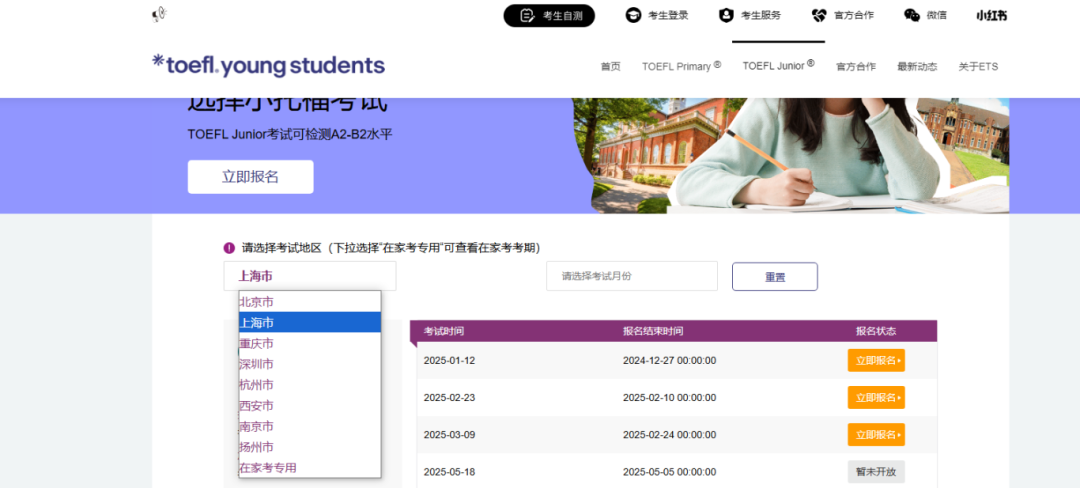The width and height of the screenshot is (1080, 488).
Task: Go to the 首页 home menu item
Action: coord(610,67)
